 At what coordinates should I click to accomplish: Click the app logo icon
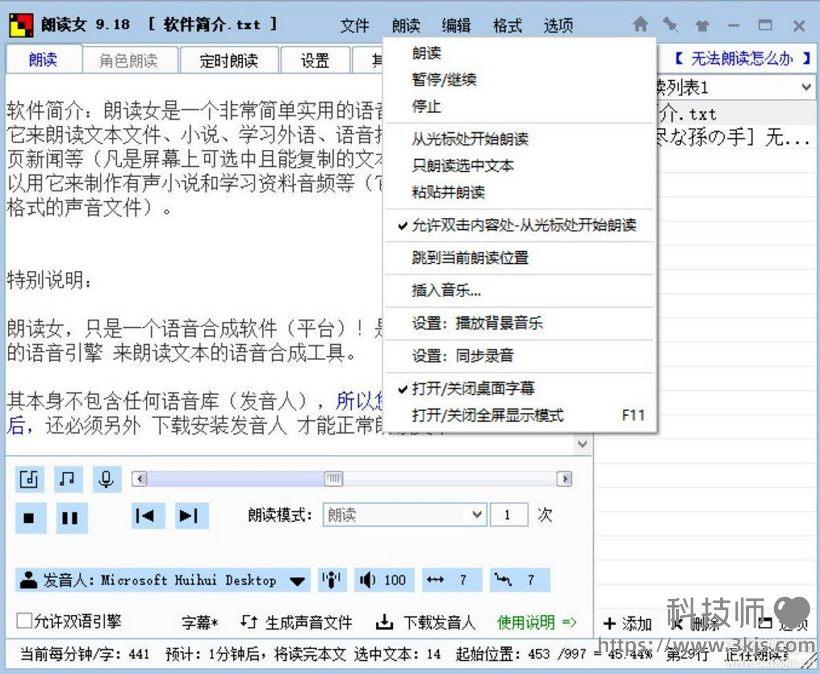[21, 25]
